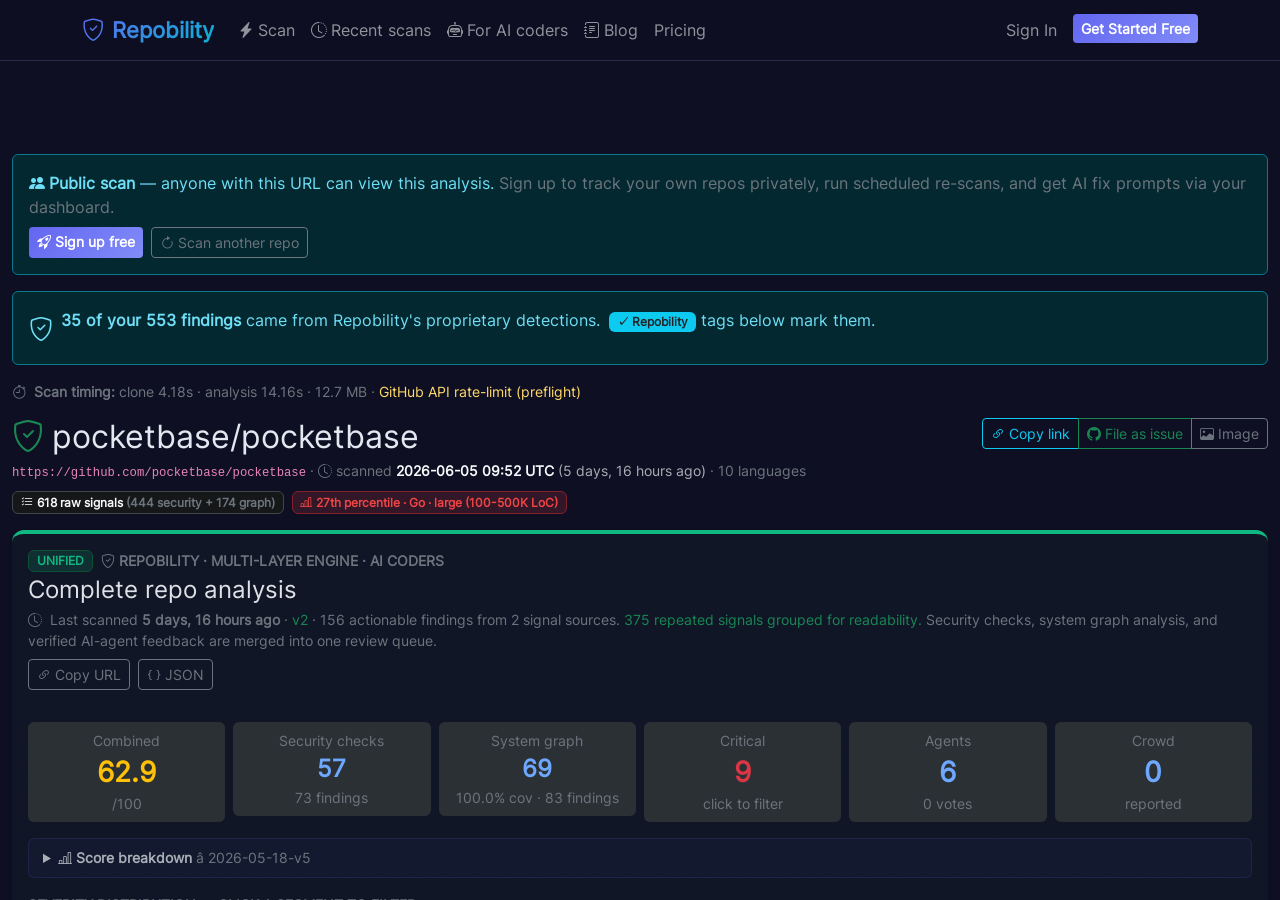Viewport: 1280px width, 900px height.
Task: Click the shield icon beside findings notice
Action: [41, 328]
